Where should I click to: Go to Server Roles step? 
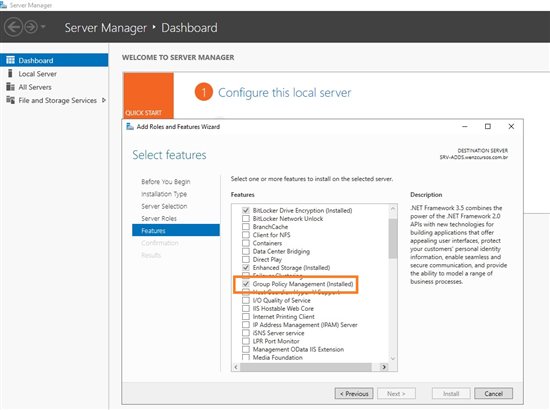(x=159, y=219)
